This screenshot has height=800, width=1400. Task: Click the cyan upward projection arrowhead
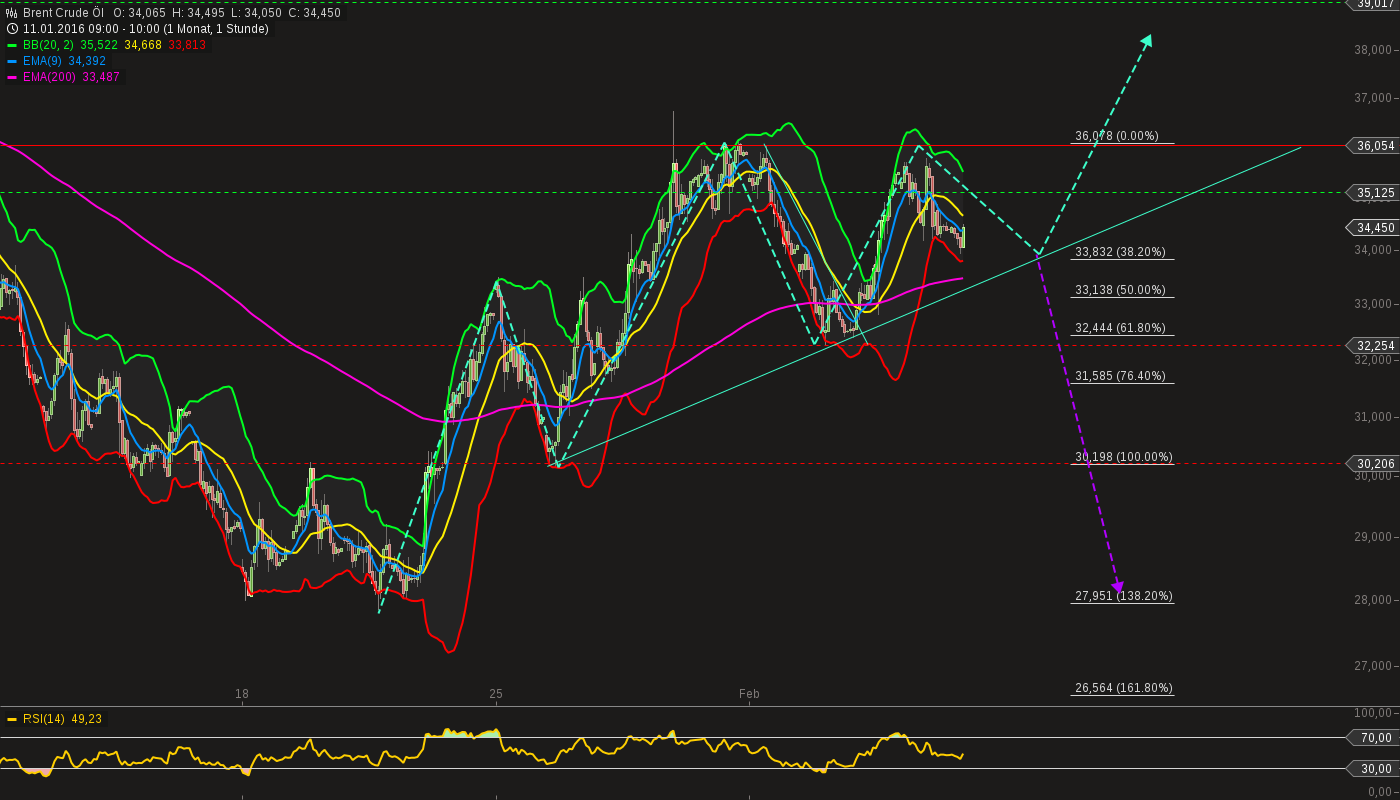1146,41
